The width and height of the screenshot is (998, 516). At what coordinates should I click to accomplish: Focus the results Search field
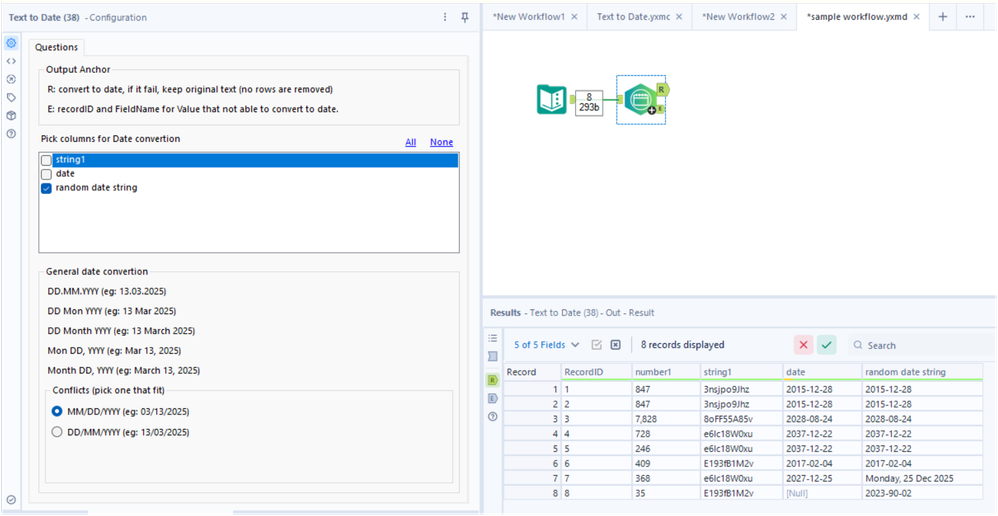pos(923,345)
